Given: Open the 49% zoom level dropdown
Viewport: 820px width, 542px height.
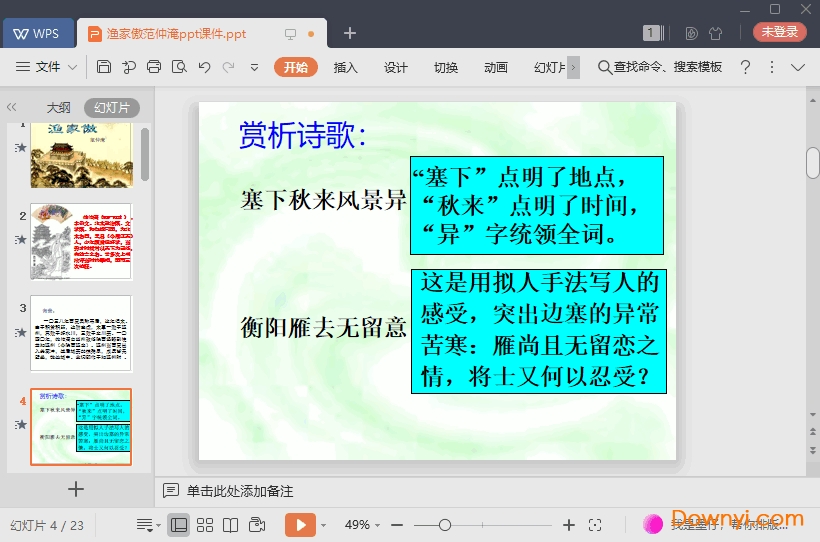Looking at the screenshot, I should [362, 525].
